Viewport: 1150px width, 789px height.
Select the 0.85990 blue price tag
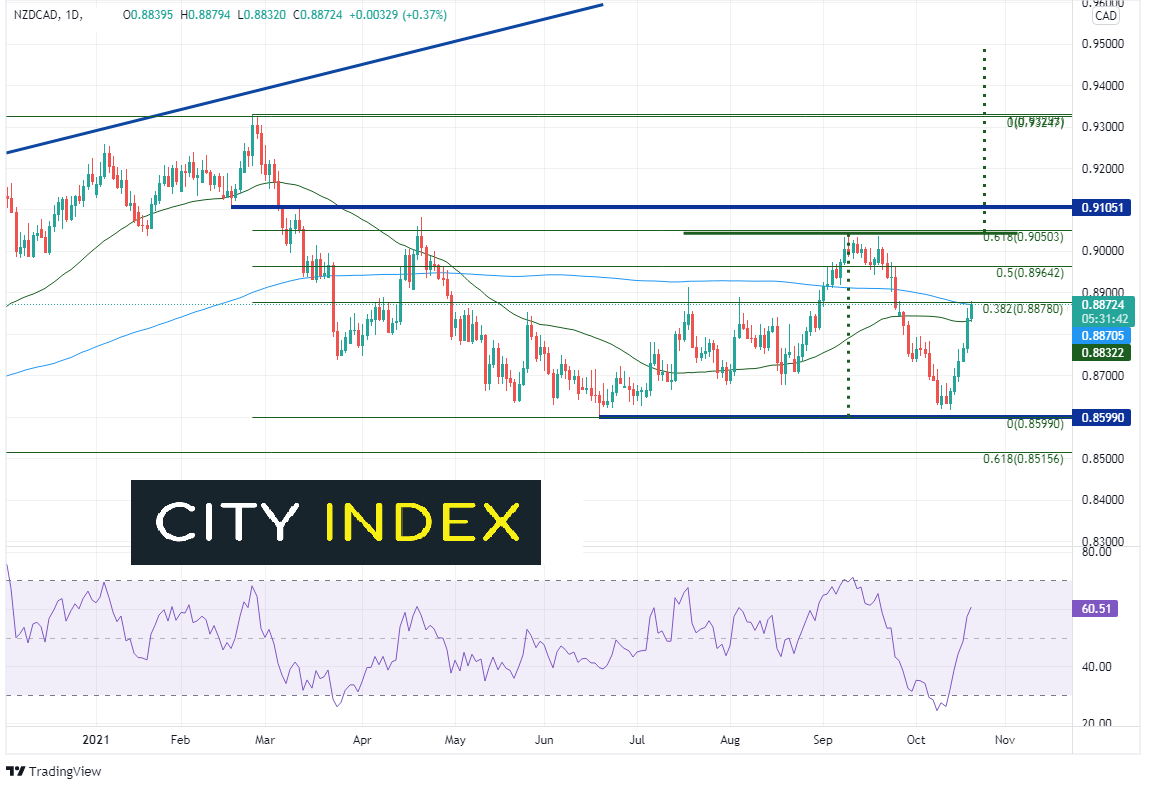coord(1102,418)
